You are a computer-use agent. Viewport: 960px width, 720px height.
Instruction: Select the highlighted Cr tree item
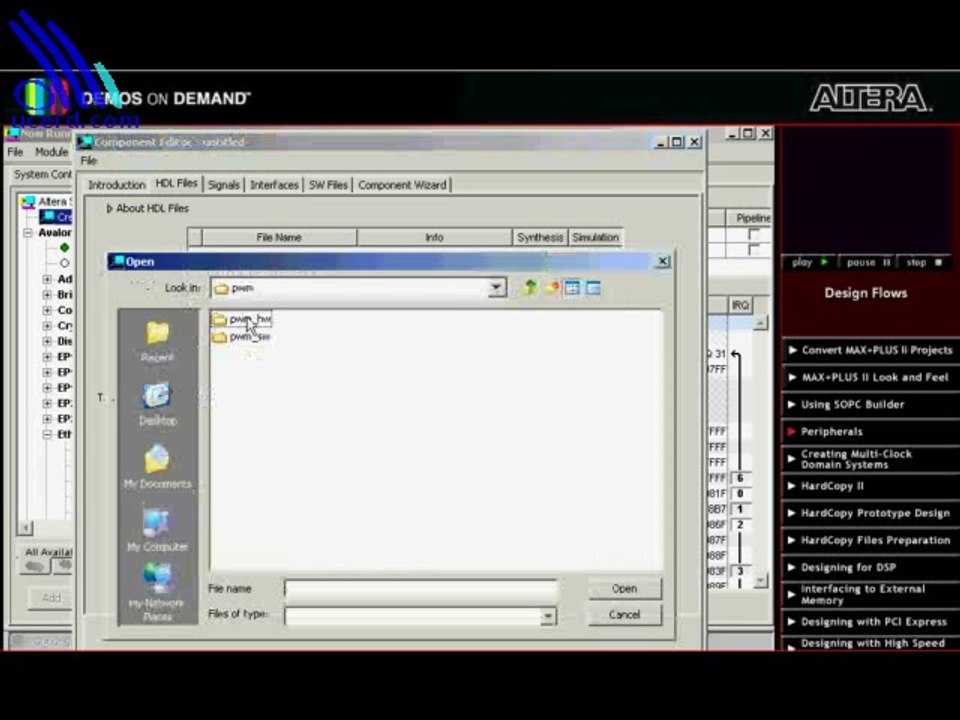pyautogui.click(x=56, y=217)
